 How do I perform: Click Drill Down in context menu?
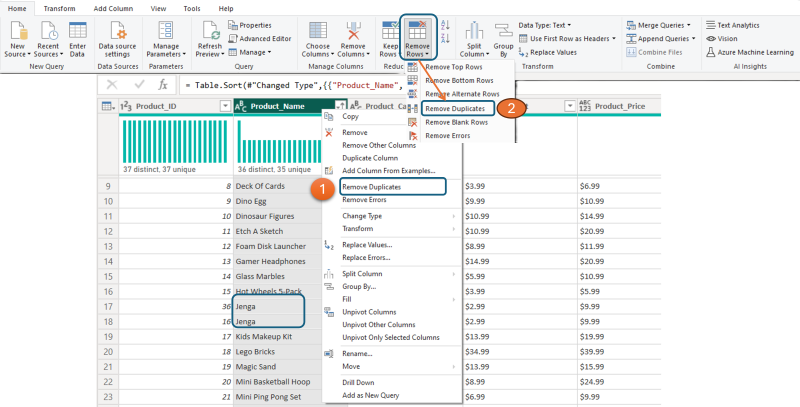point(358,383)
